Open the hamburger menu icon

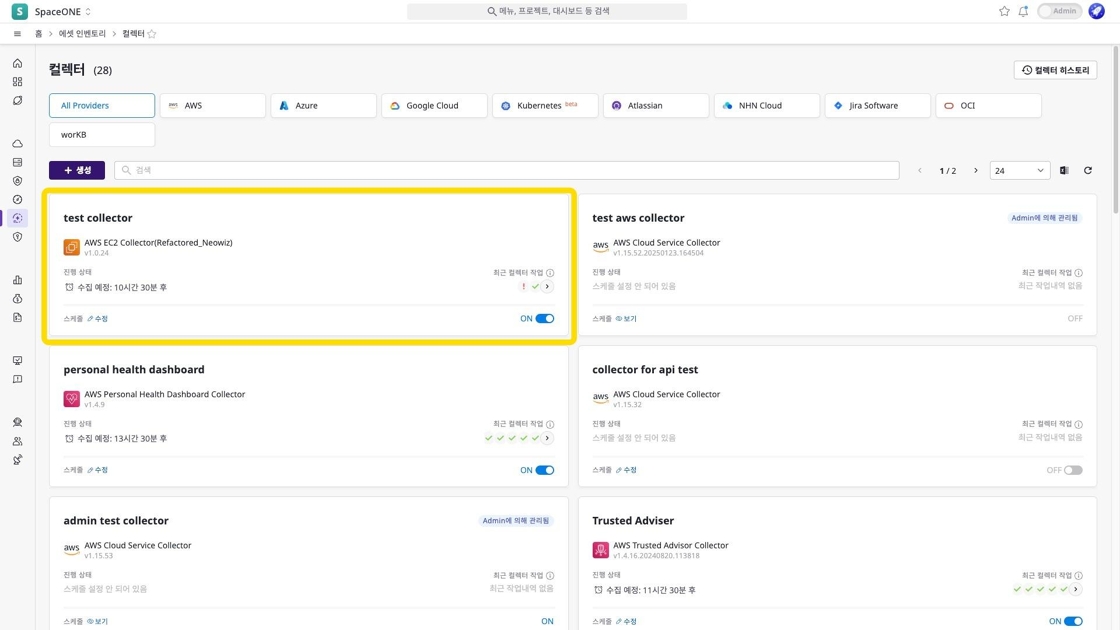[17, 34]
